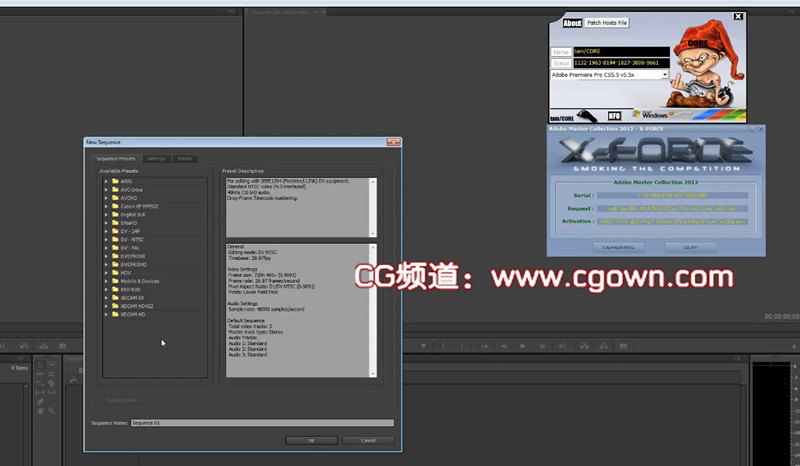Click Go to Out point button
The height and width of the screenshot is (466, 800).
click(x=562, y=346)
